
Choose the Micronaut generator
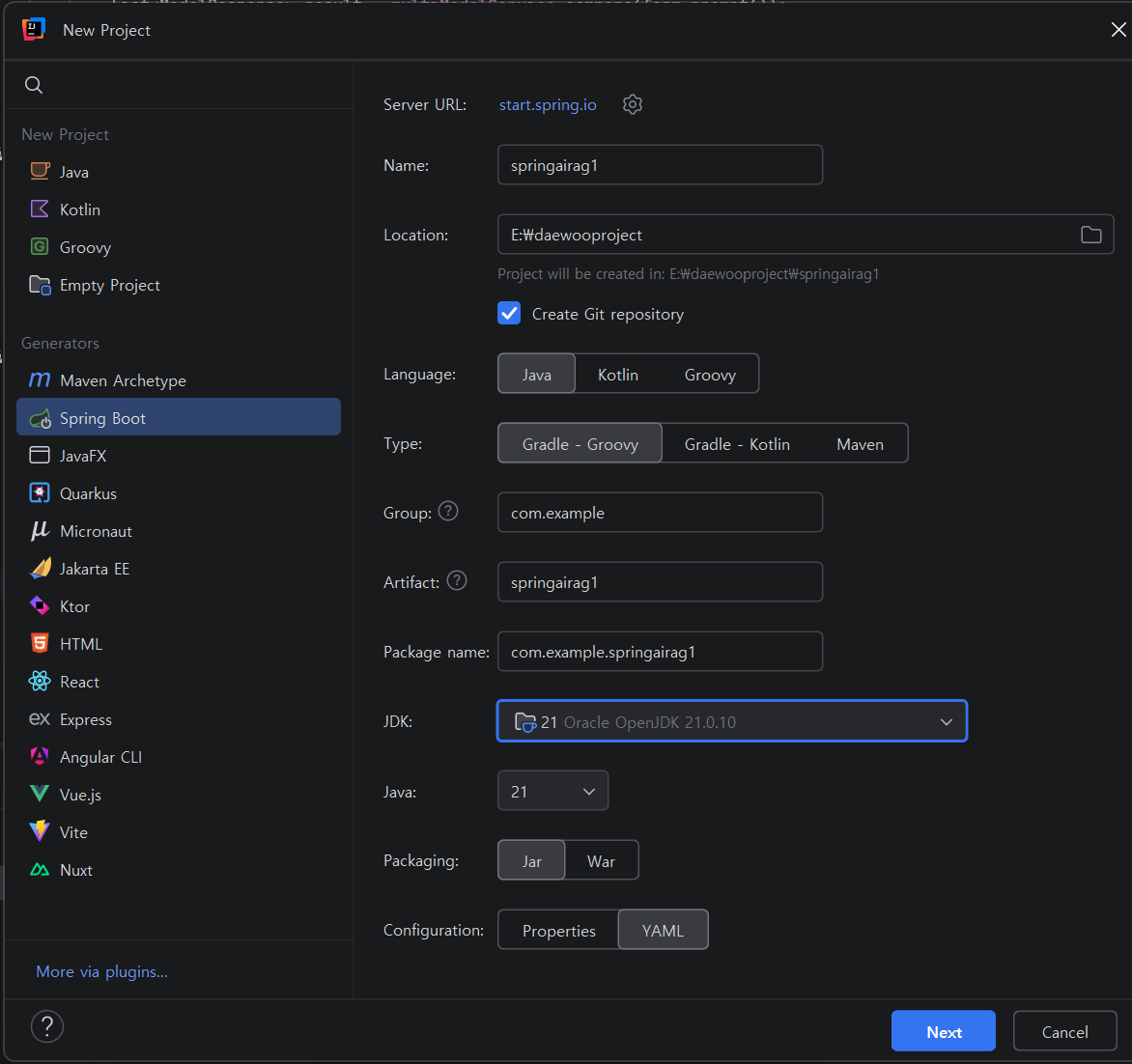coord(179,531)
